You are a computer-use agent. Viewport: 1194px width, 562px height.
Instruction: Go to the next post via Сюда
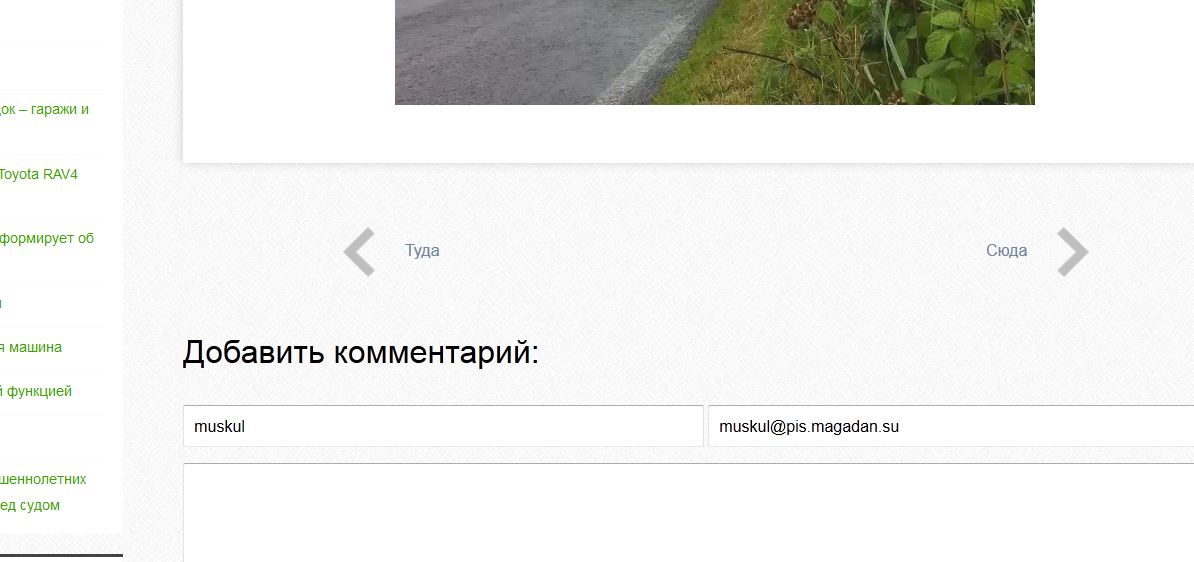pos(1006,251)
